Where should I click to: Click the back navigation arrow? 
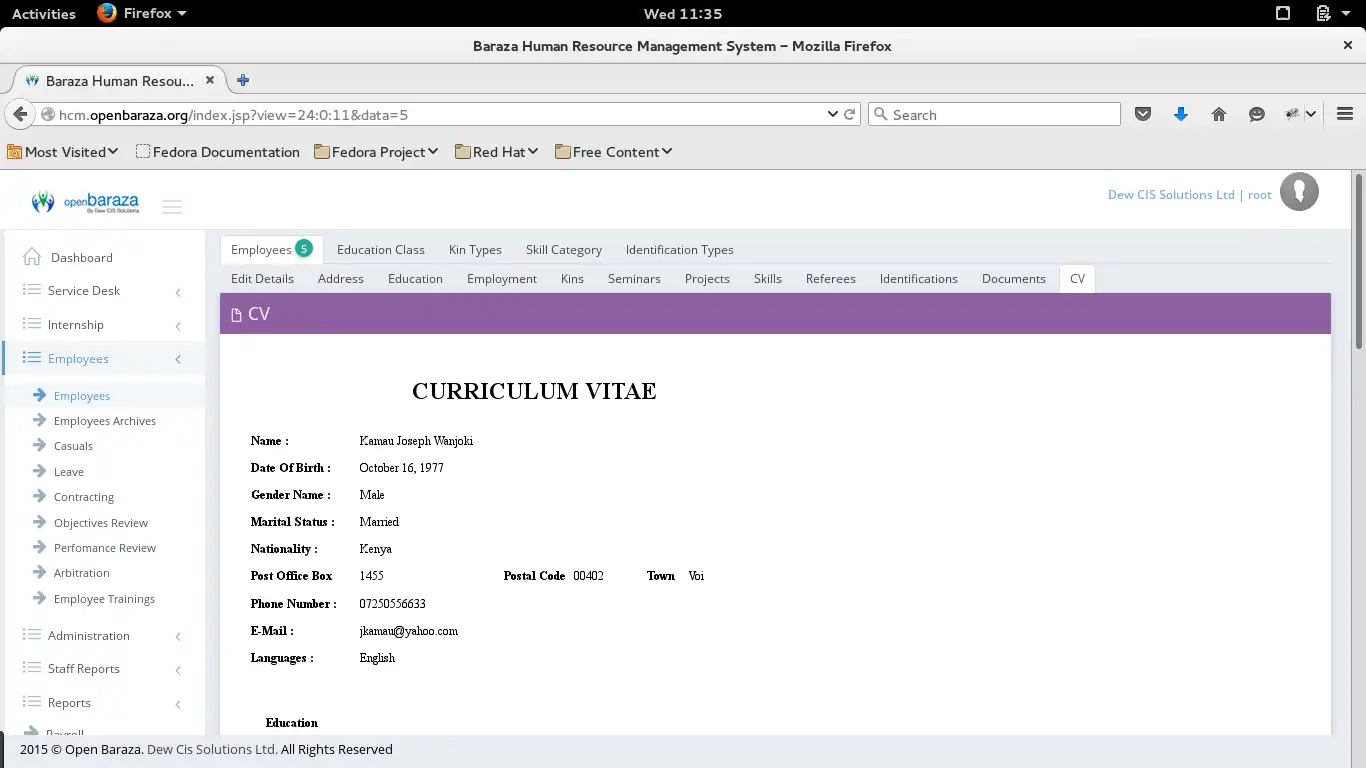[x=20, y=114]
